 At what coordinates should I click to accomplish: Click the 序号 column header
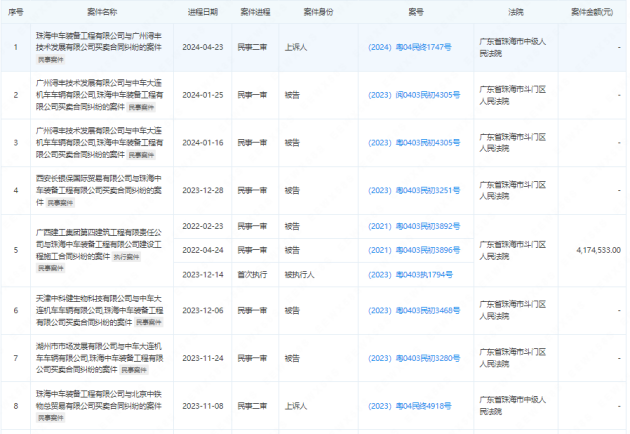pos(16,12)
